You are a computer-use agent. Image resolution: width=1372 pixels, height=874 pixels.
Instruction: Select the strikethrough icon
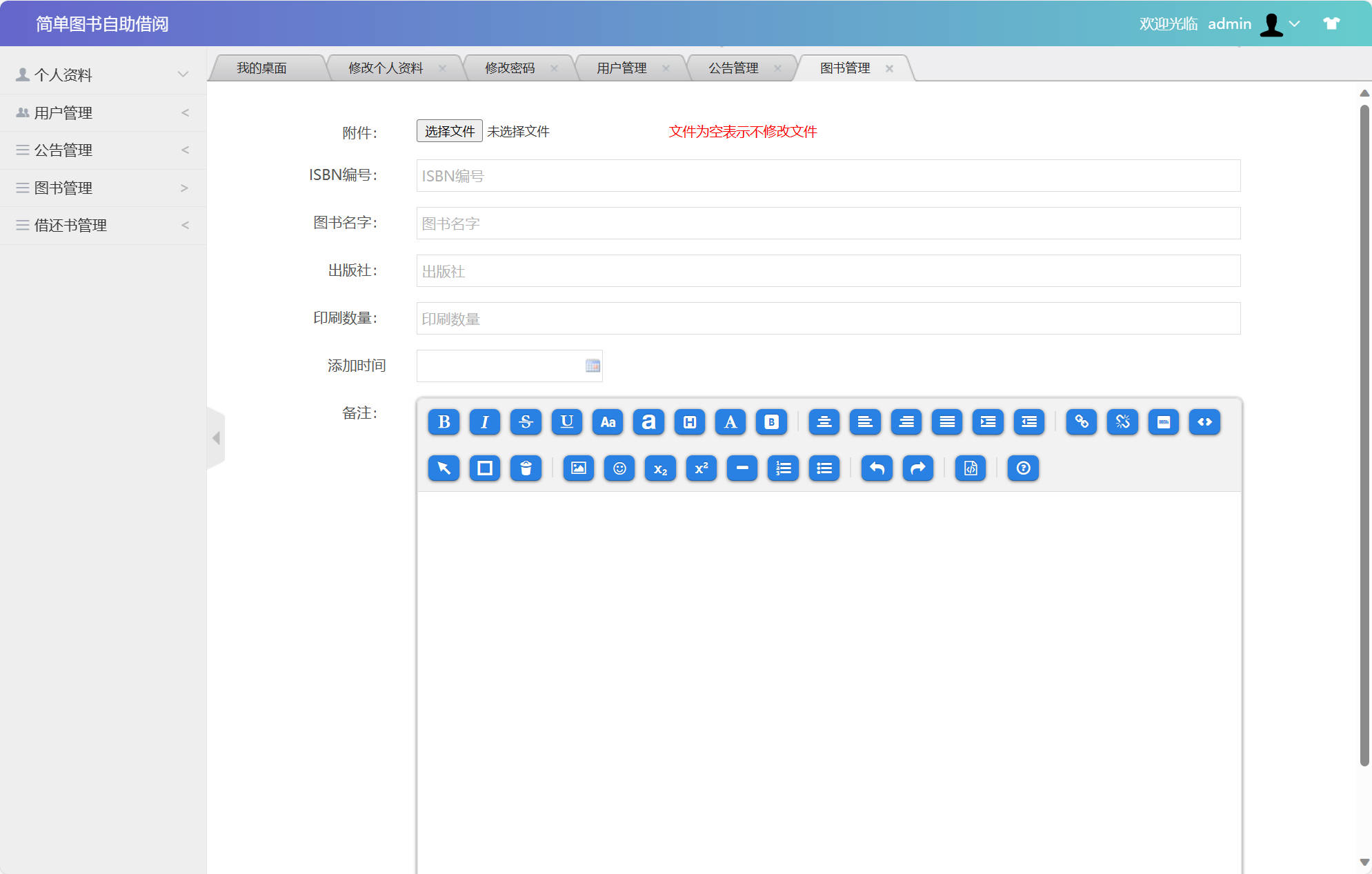point(526,422)
